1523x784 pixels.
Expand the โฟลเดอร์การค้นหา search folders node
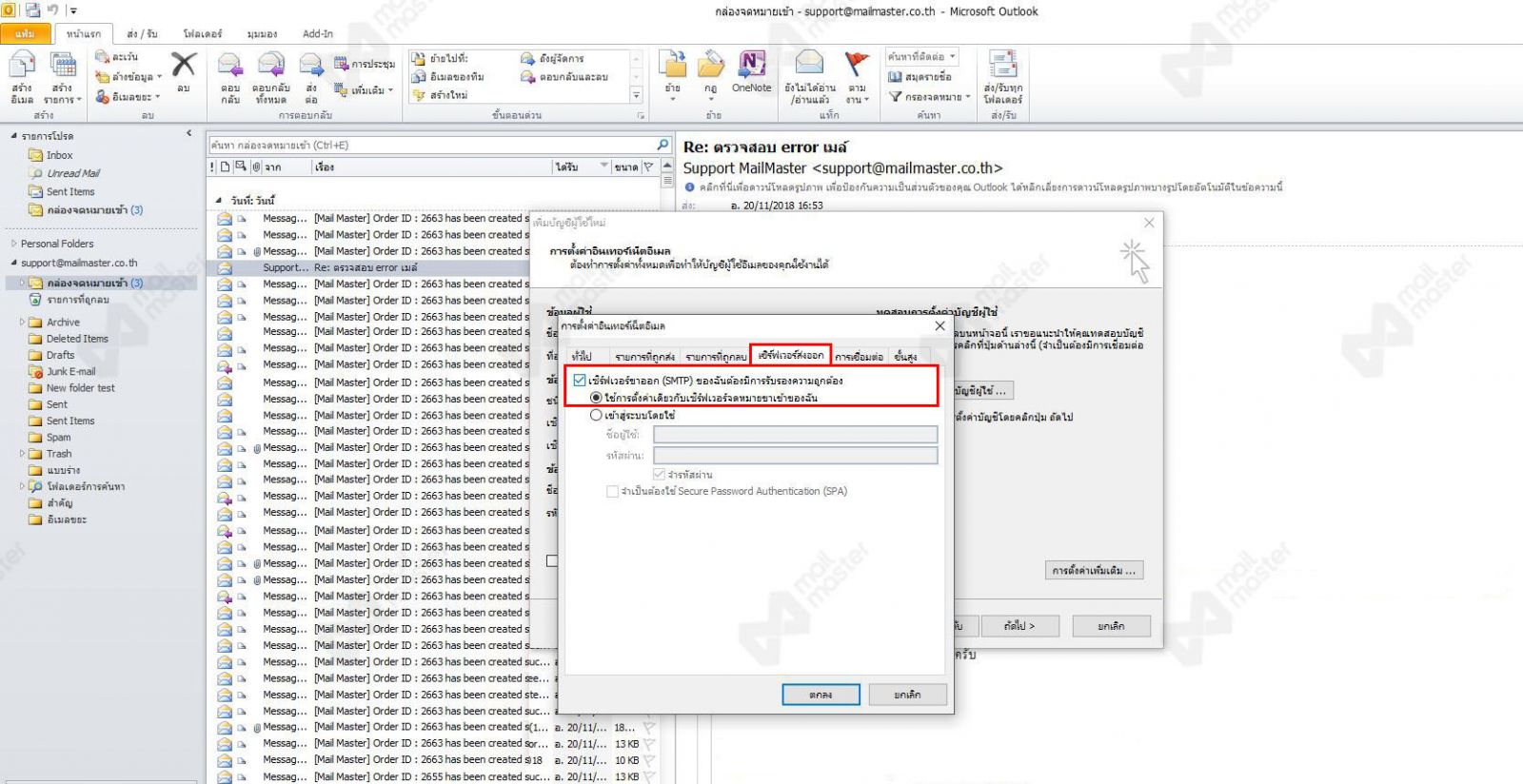[x=22, y=486]
